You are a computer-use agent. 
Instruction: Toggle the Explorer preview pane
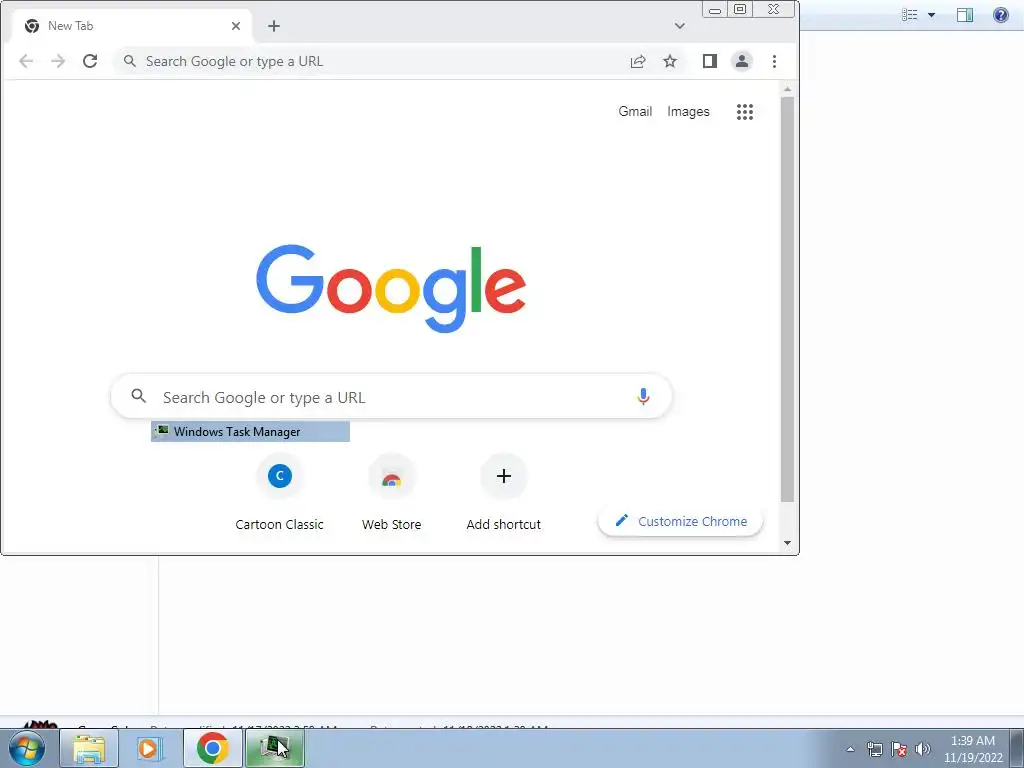(x=965, y=14)
